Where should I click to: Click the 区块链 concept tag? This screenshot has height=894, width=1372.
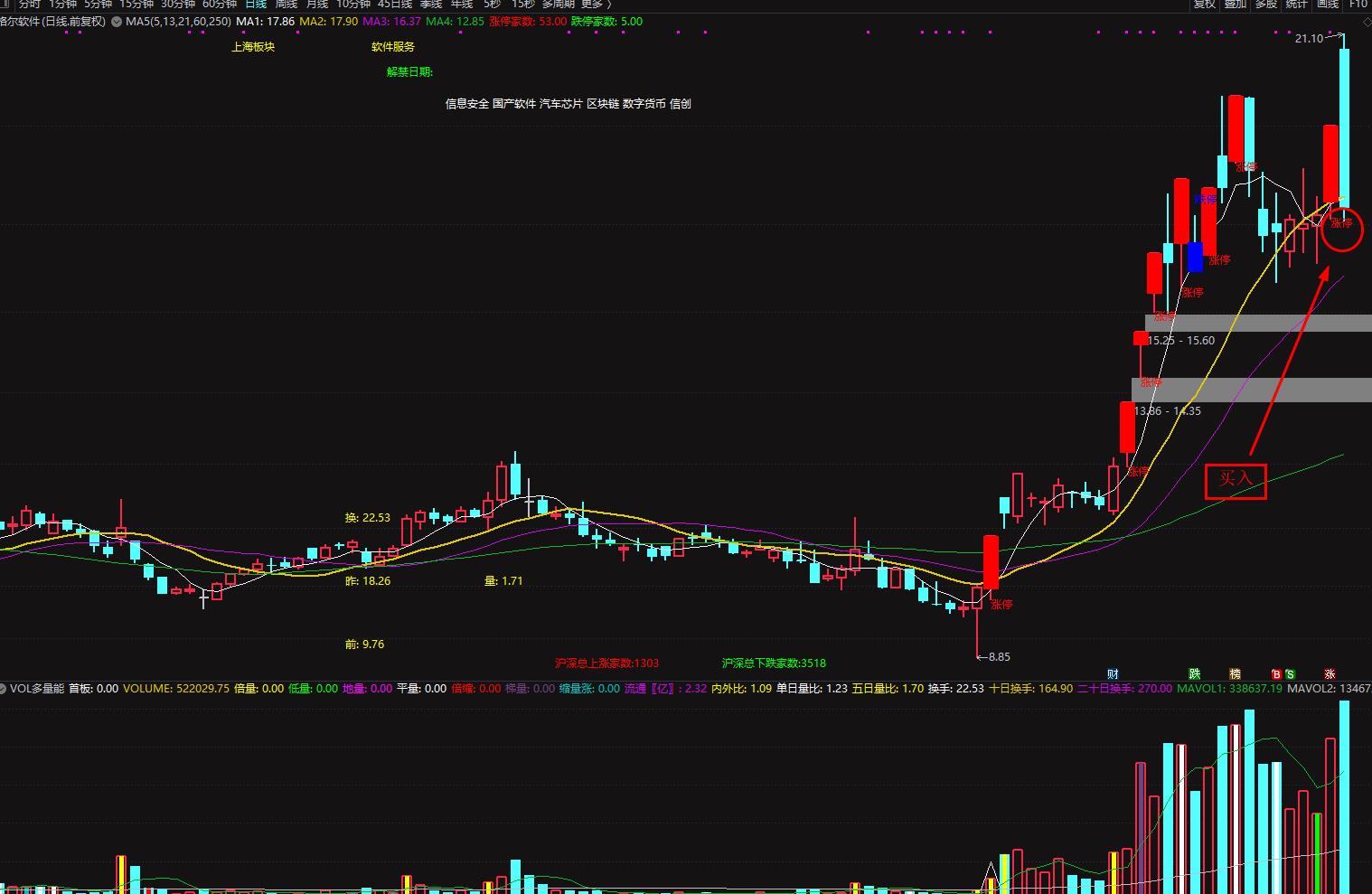603,104
